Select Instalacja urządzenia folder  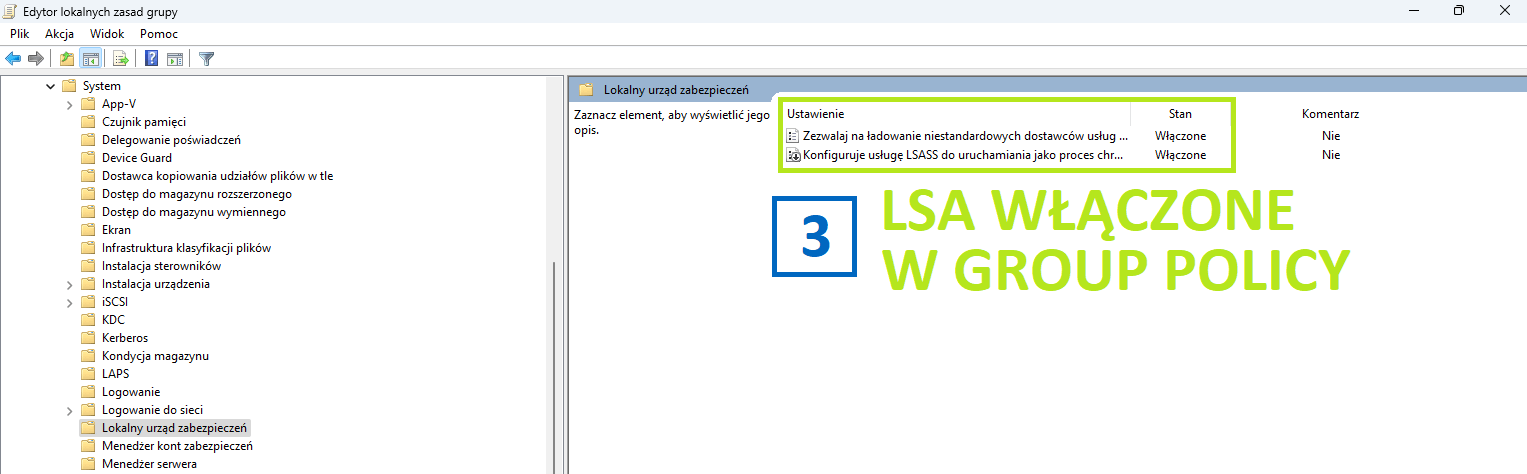[x=156, y=284]
